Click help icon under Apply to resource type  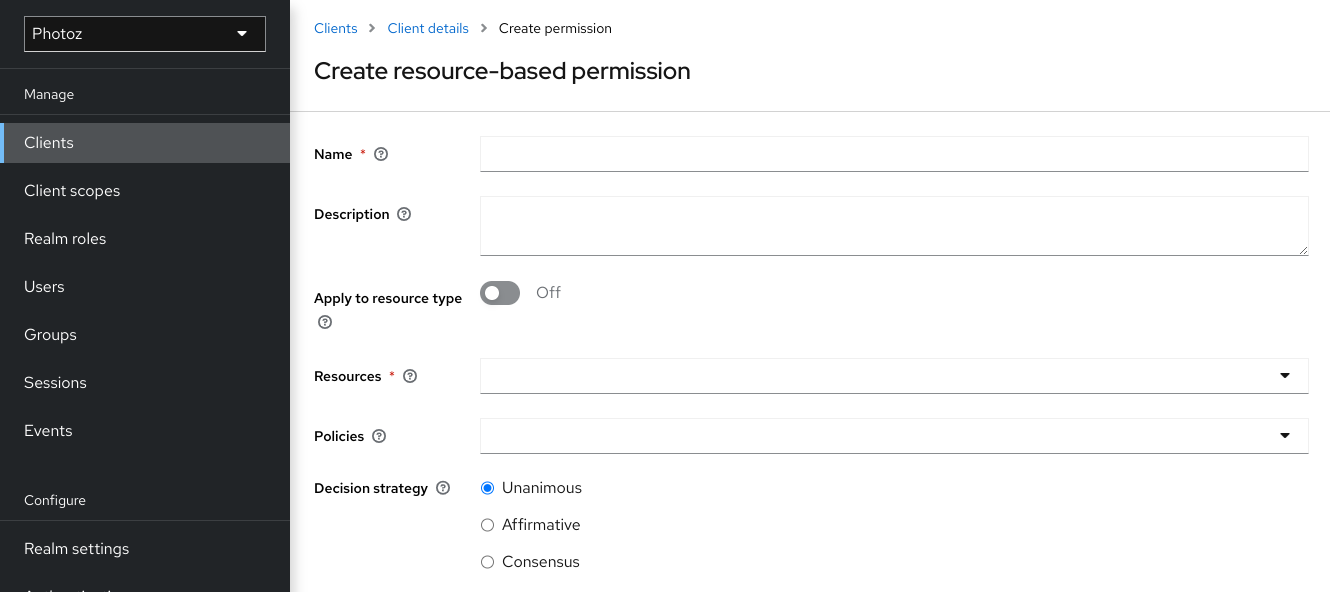pos(324,321)
